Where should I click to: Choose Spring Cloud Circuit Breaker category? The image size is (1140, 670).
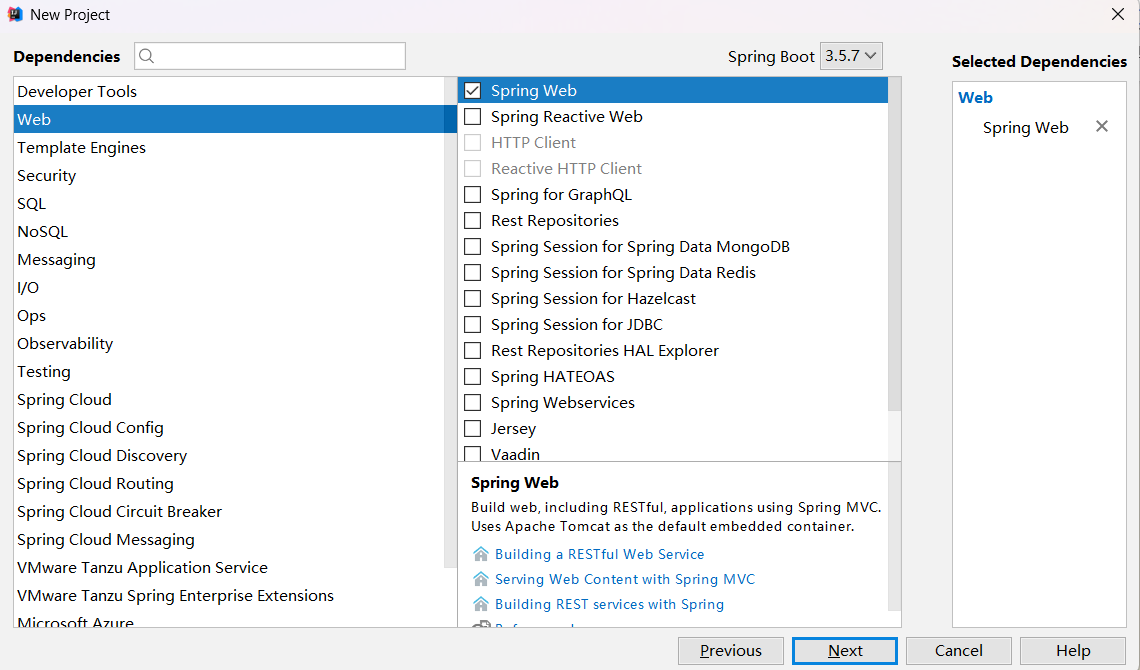coord(229,511)
